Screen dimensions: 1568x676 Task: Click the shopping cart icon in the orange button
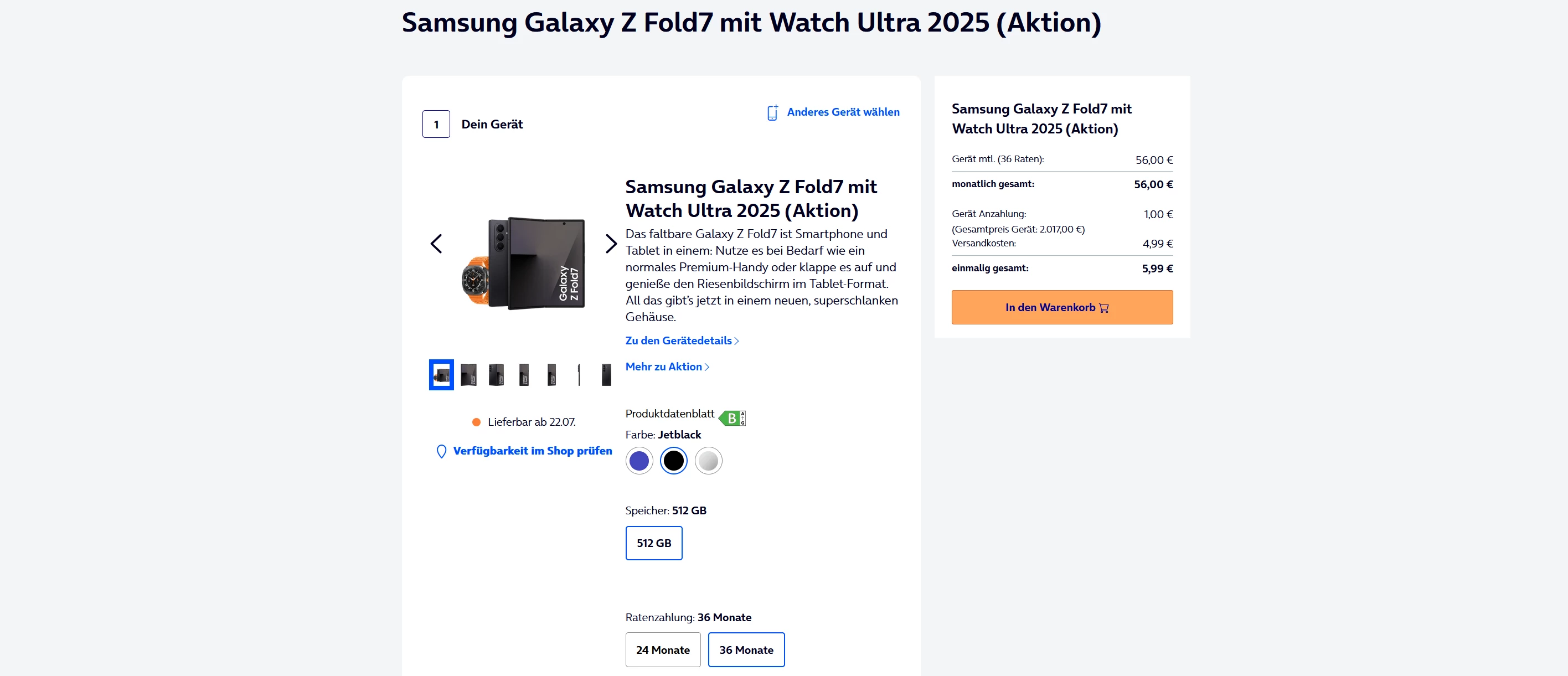tap(1104, 308)
